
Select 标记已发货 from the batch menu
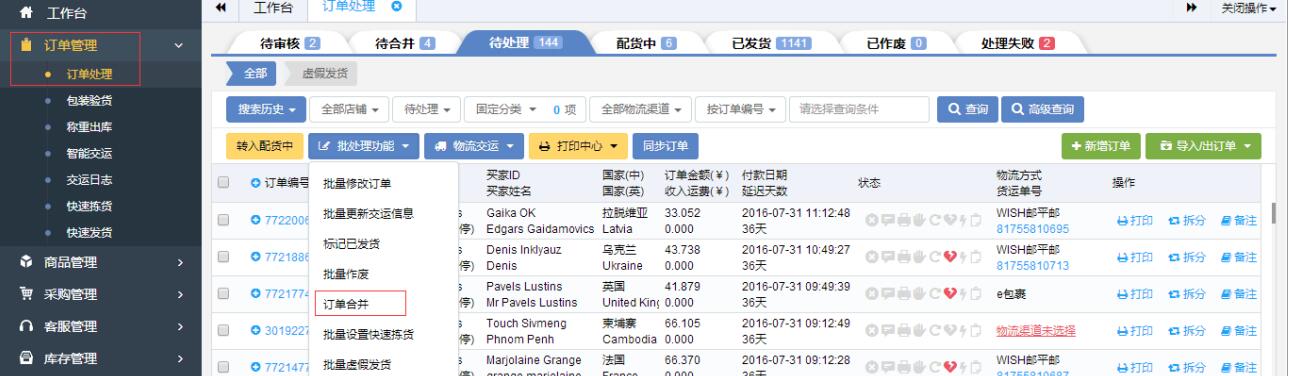coord(351,243)
